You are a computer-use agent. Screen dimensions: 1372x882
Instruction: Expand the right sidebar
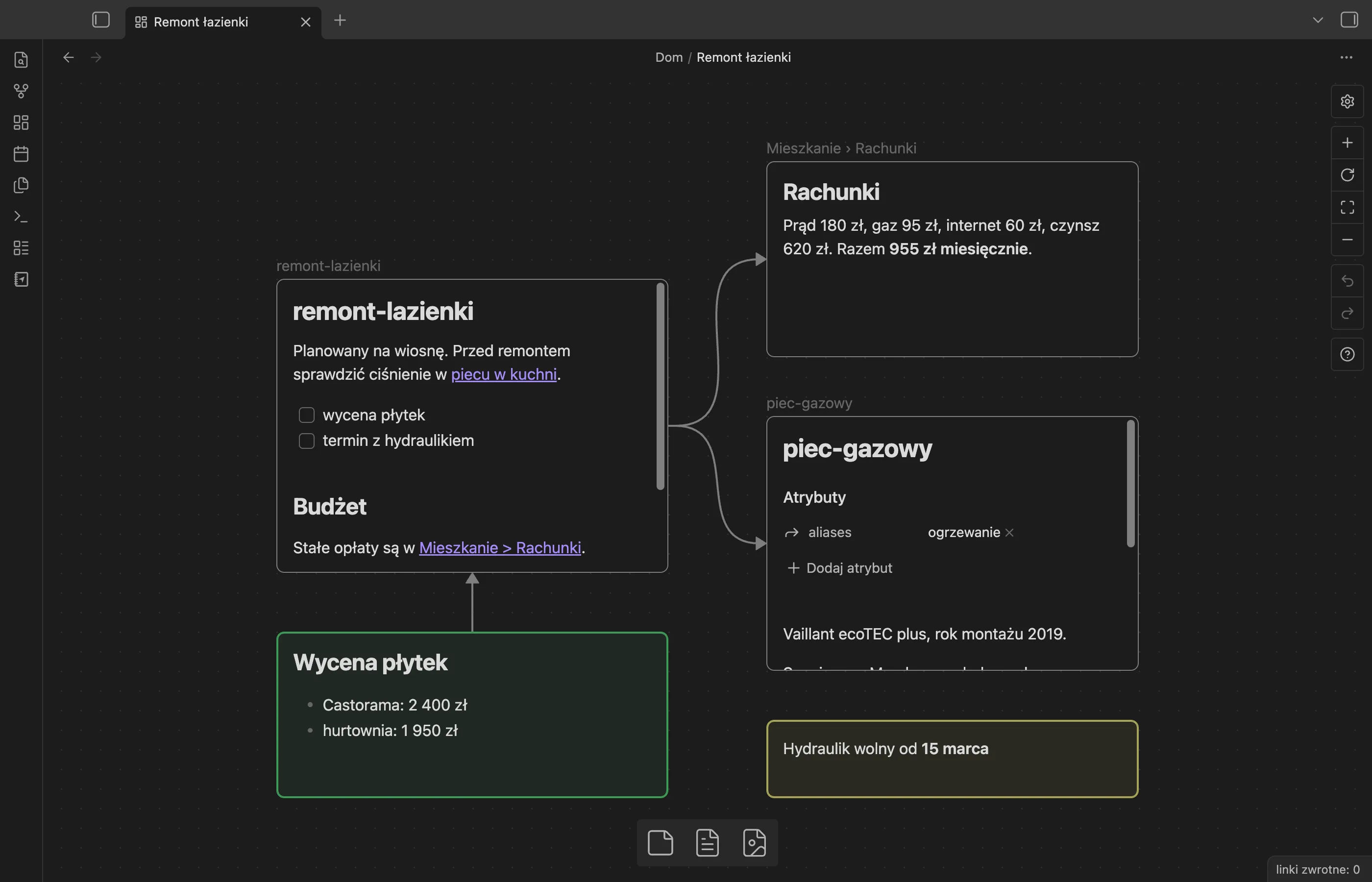pyautogui.click(x=1349, y=20)
